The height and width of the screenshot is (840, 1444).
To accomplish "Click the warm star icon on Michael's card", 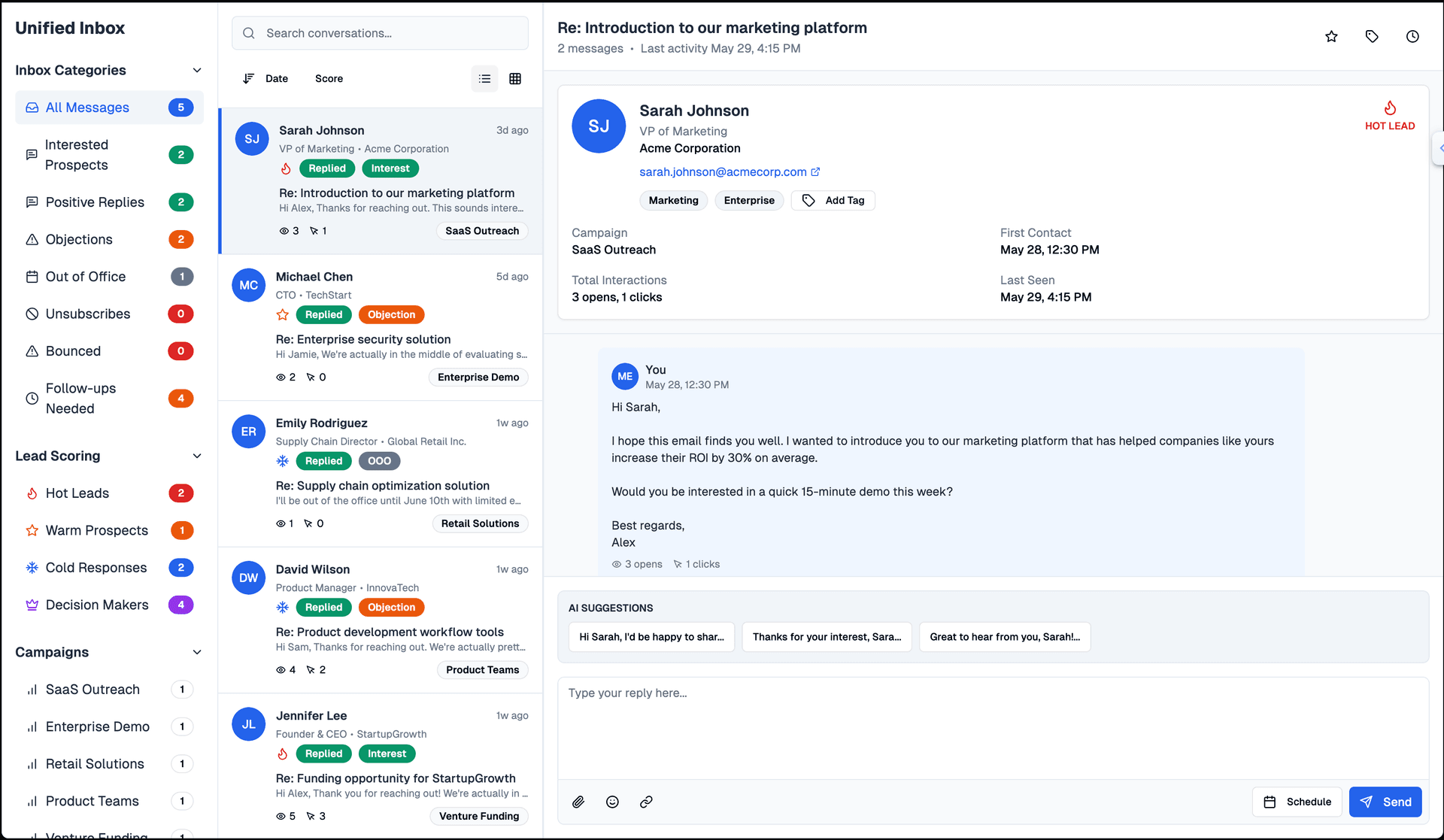I will click(x=283, y=314).
